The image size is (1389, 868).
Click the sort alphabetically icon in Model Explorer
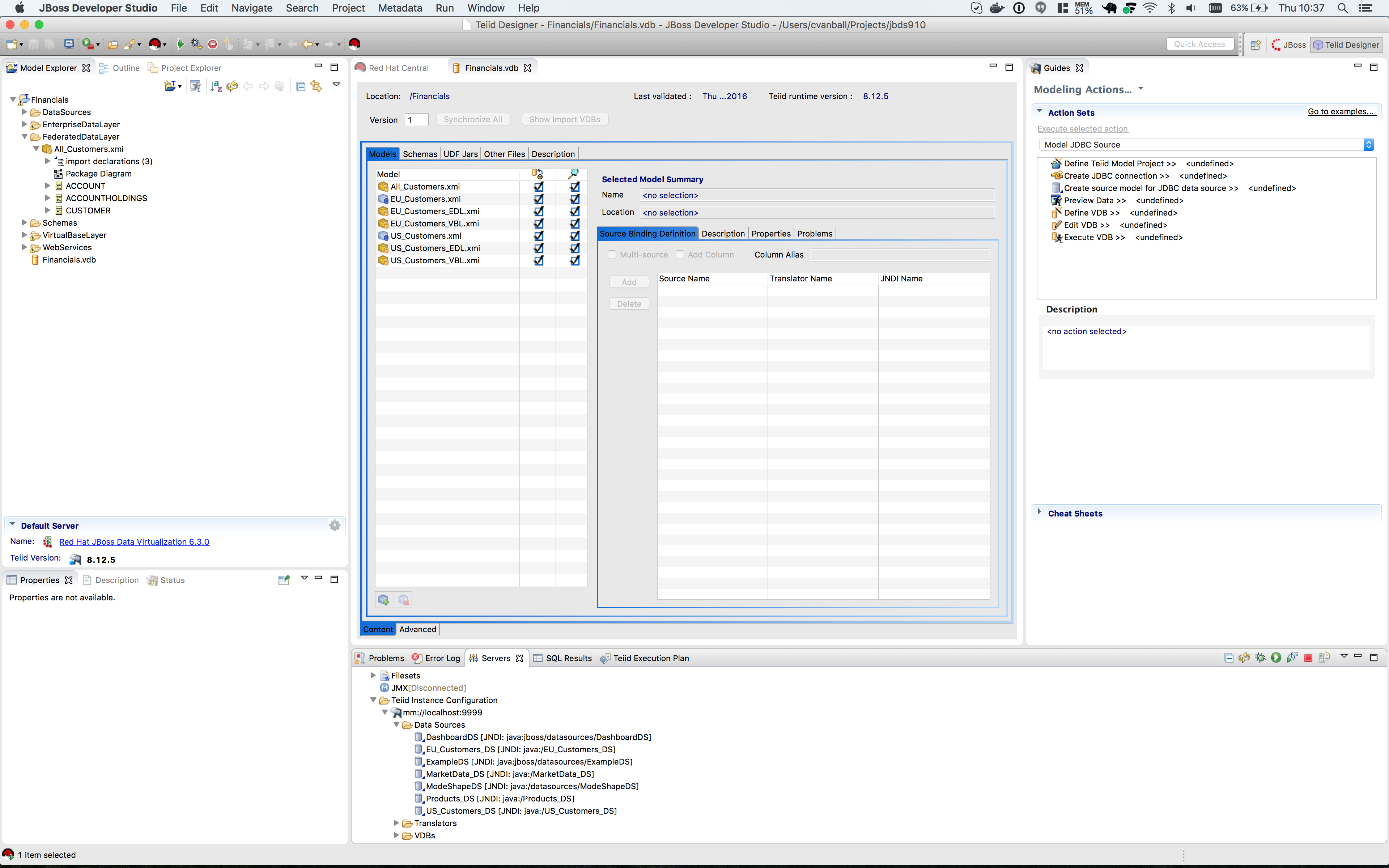216,86
